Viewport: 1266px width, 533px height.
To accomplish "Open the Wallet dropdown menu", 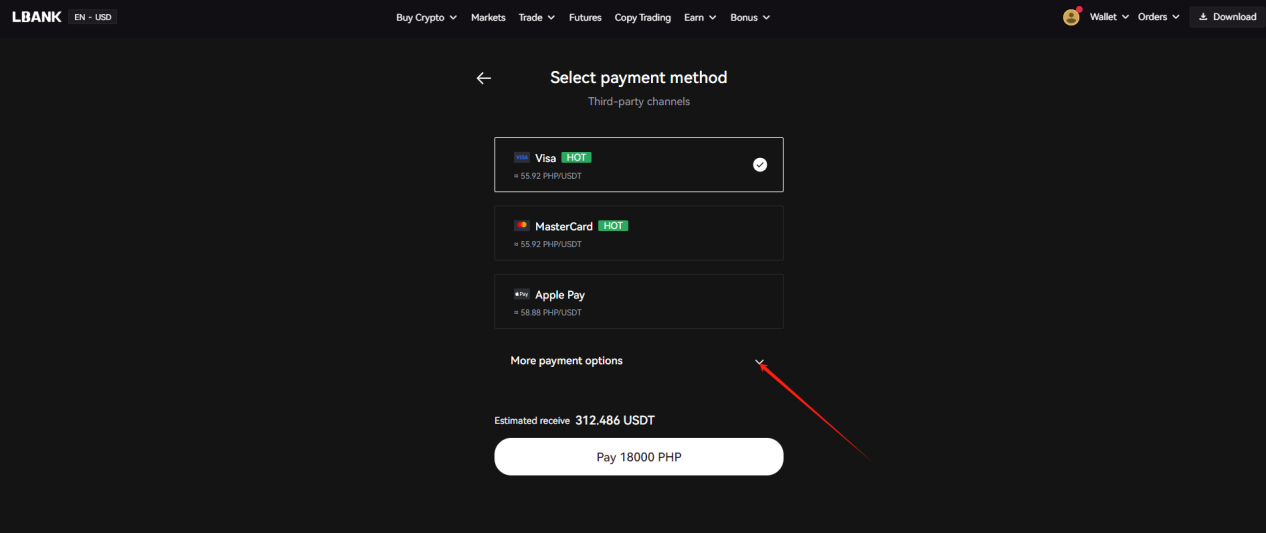I will tap(1109, 17).
